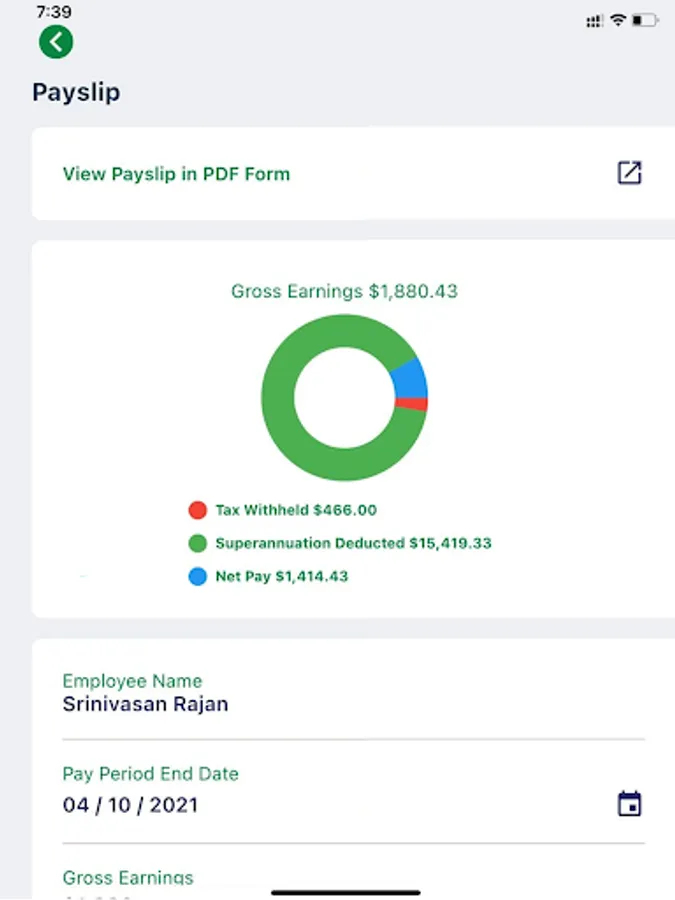This screenshot has width=675, height=900.
Task: Click the Gross Earnings label near bottom
Action: click(128, 877)
